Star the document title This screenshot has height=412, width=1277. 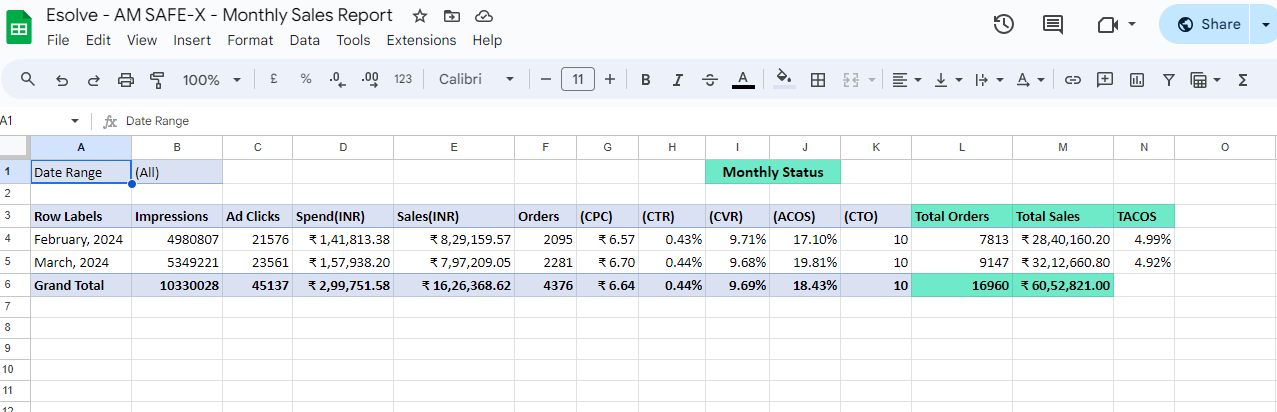(420, 16)
